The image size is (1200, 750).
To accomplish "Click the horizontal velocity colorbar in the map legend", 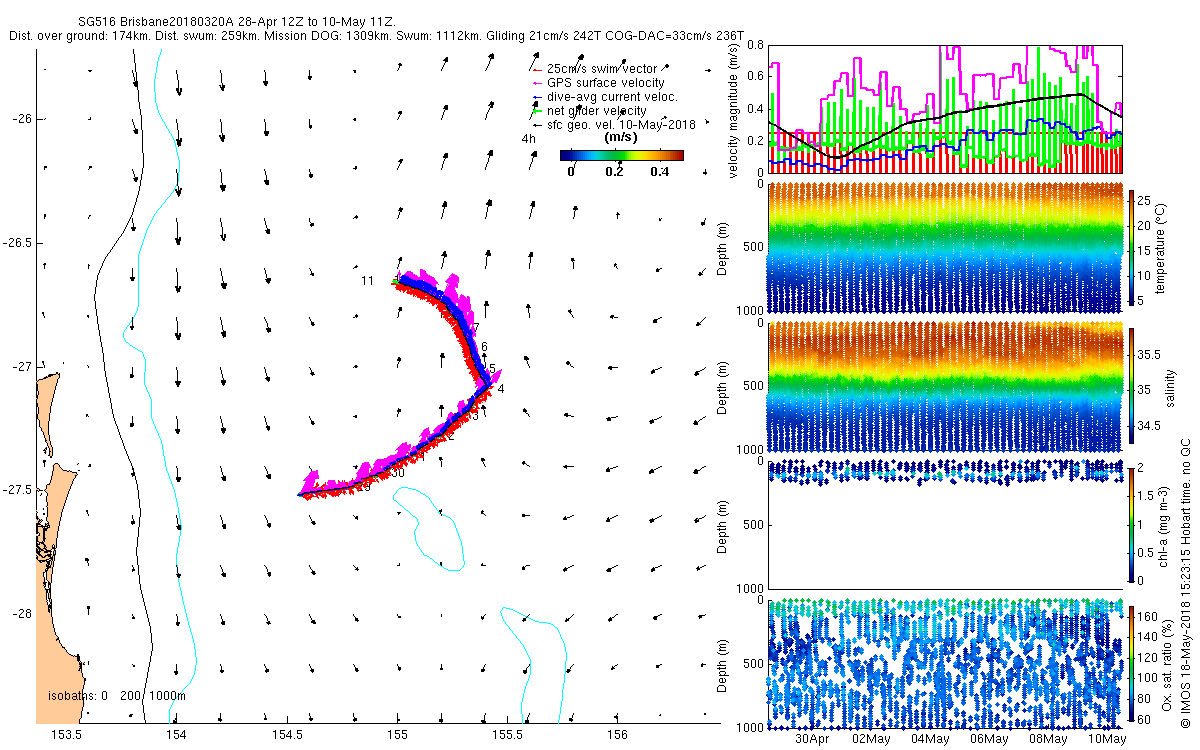I will 621,155.
